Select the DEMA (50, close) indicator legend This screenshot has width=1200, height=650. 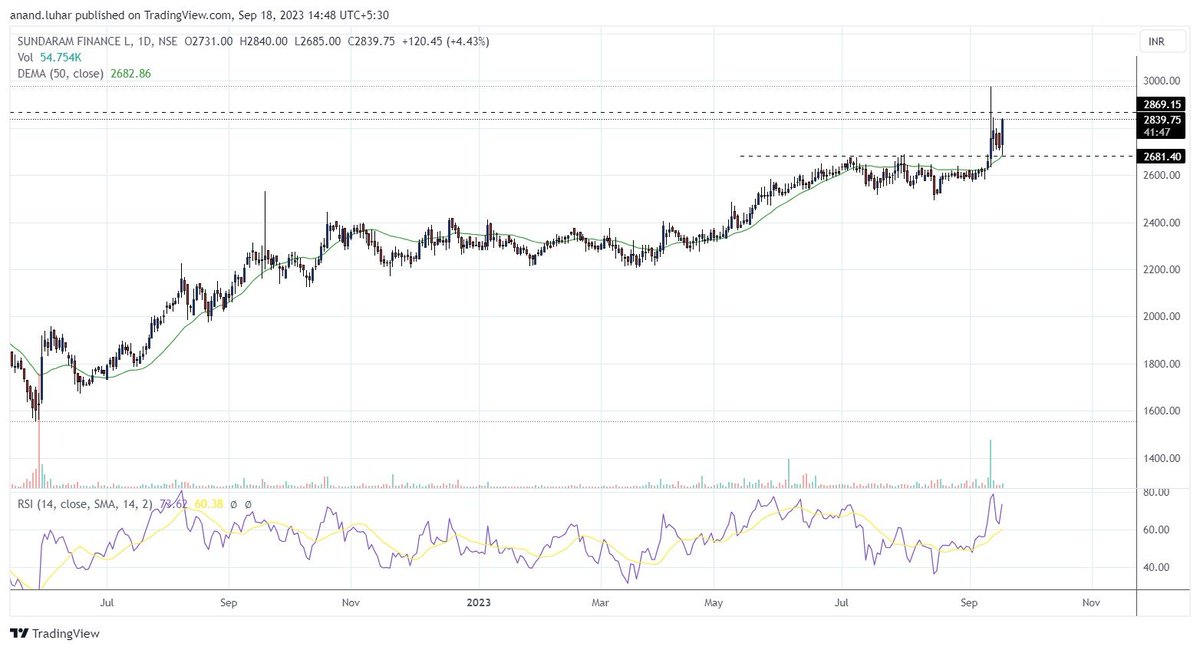click(x=60, y=73)
